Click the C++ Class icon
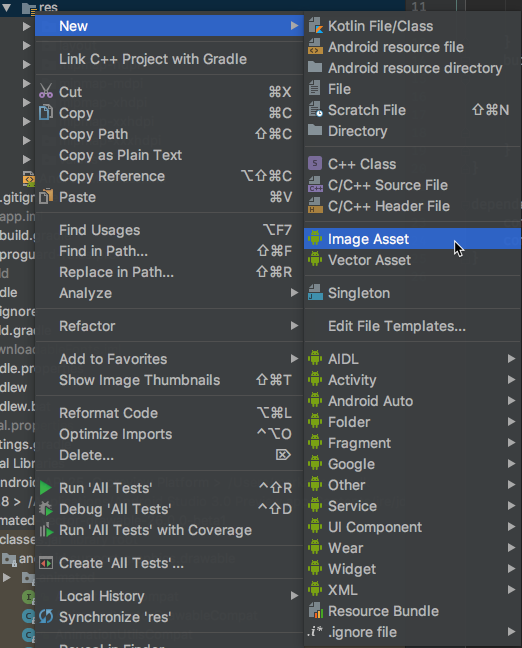Screen dimensions: 522x648 click(x=315, y=164)
